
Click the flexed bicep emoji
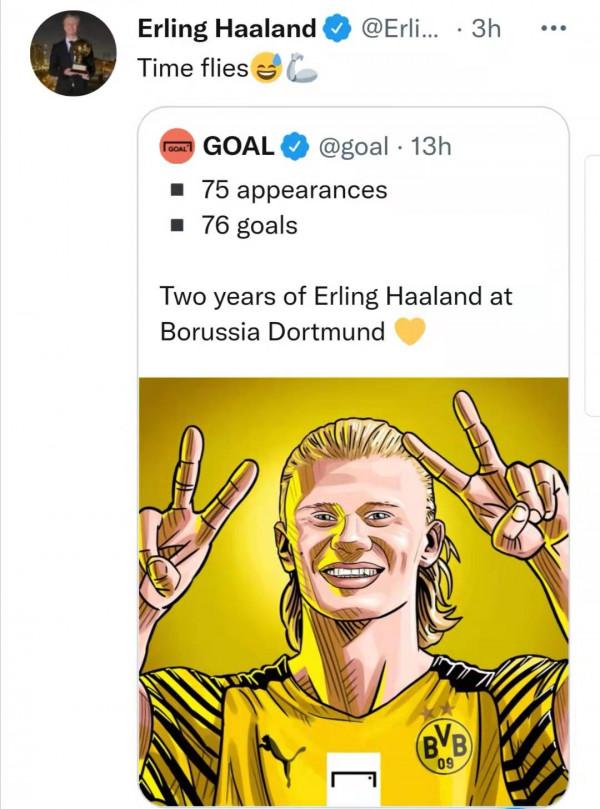click(300, 69)
